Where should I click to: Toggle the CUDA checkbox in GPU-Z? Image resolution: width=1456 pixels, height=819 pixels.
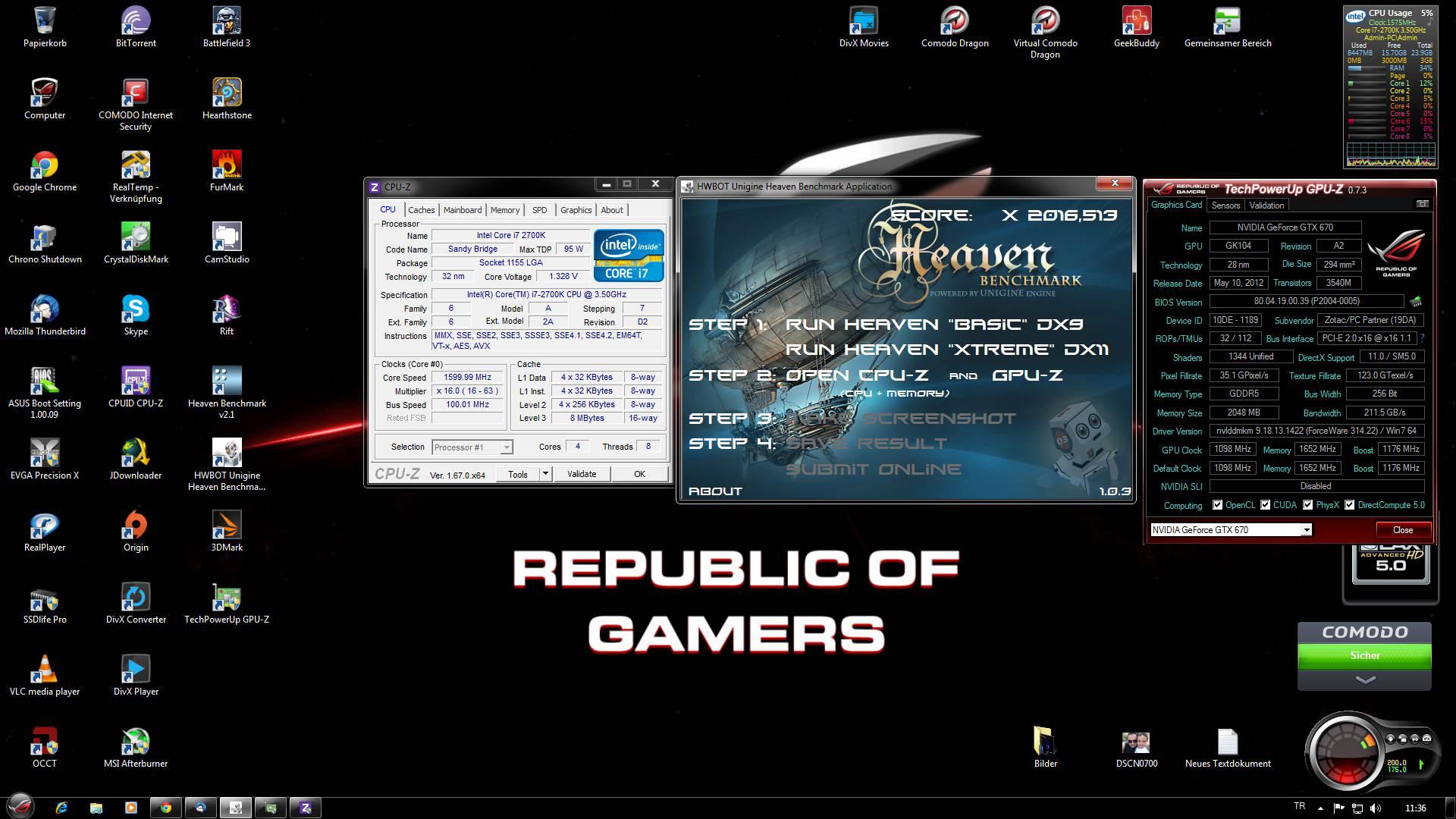[x=1266, y=505]
